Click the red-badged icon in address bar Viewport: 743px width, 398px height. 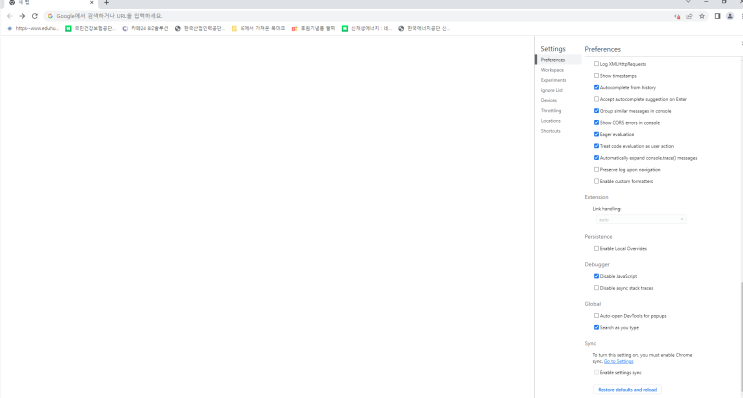(677, 16)
